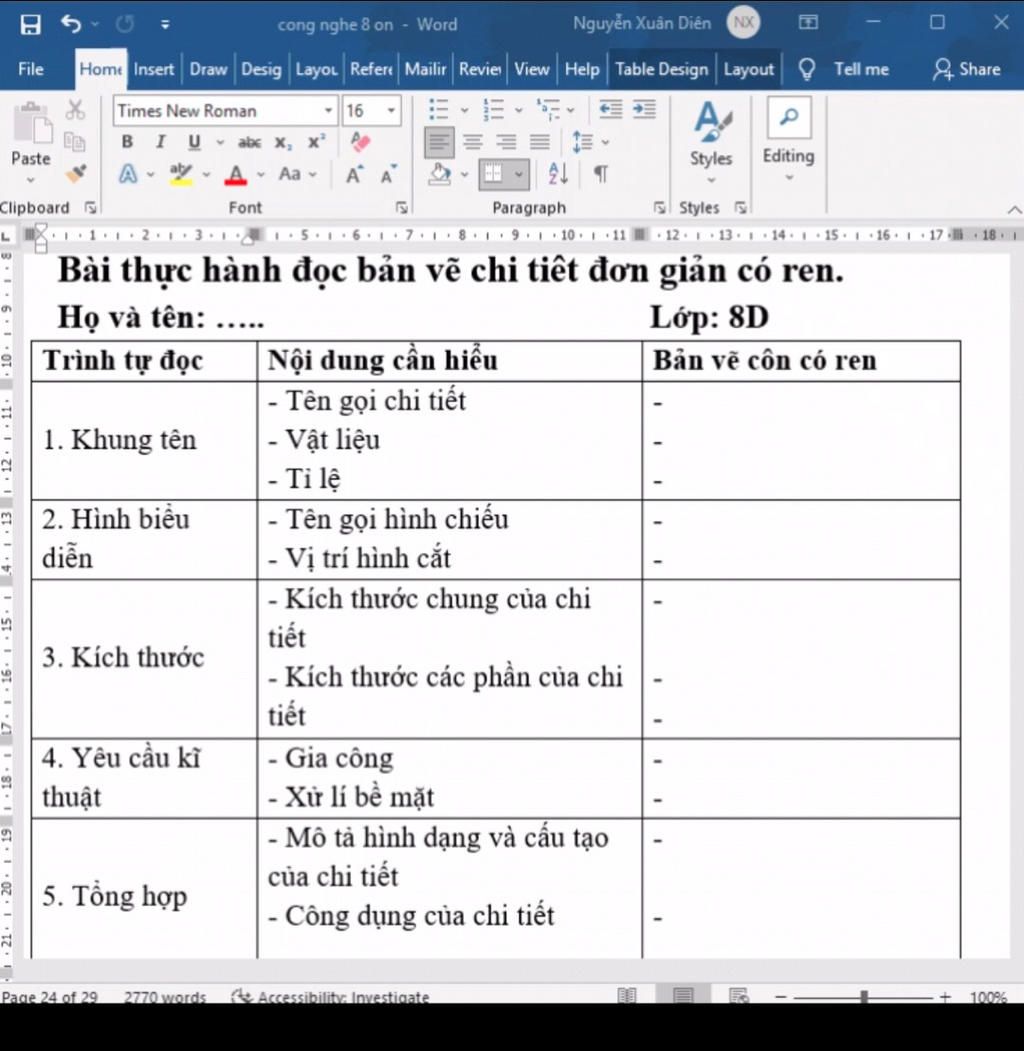
Task: Toggle Underline formatting
Action: coord(194,142)
